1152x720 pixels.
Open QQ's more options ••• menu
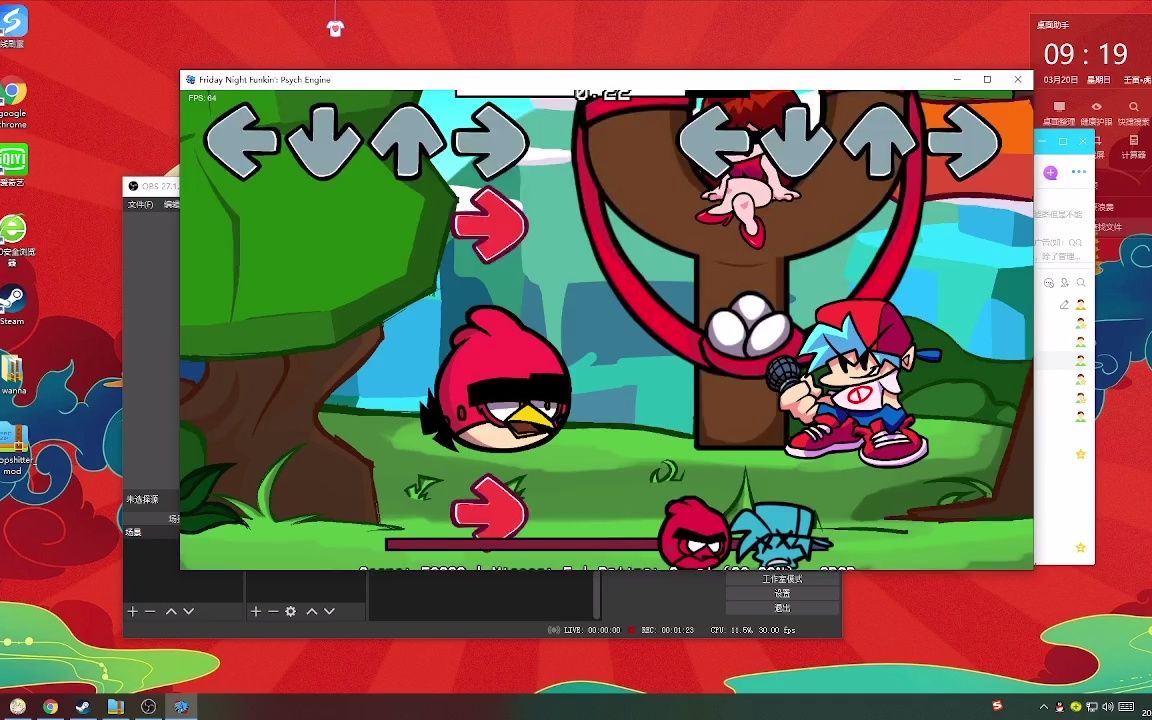[1079, 172]
